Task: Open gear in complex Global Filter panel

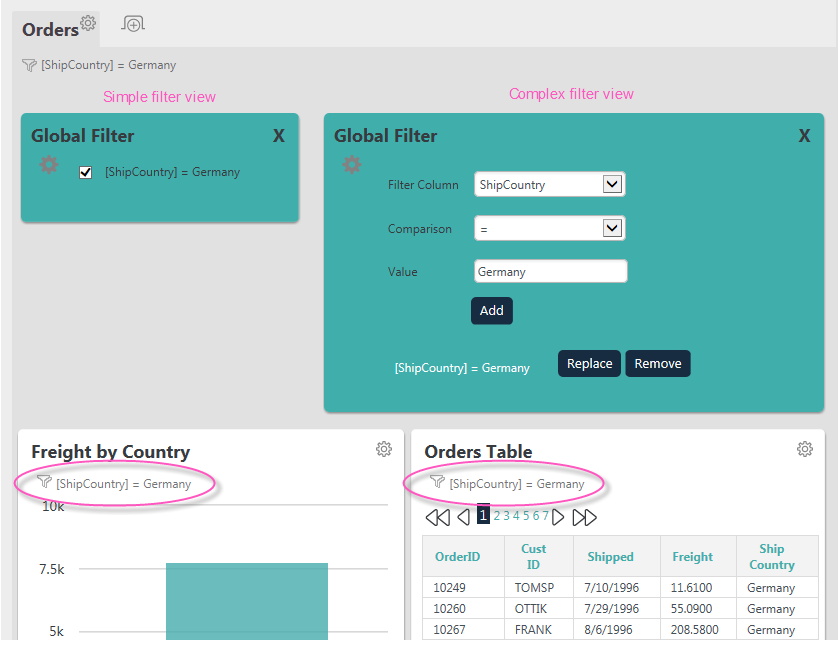Action: coord(352,165)
